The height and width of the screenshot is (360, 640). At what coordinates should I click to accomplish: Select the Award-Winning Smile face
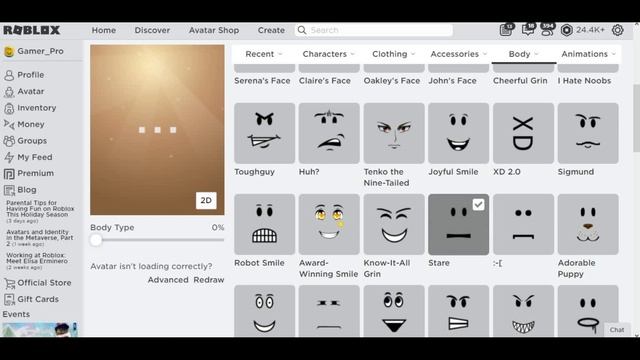tap(329, 224)
